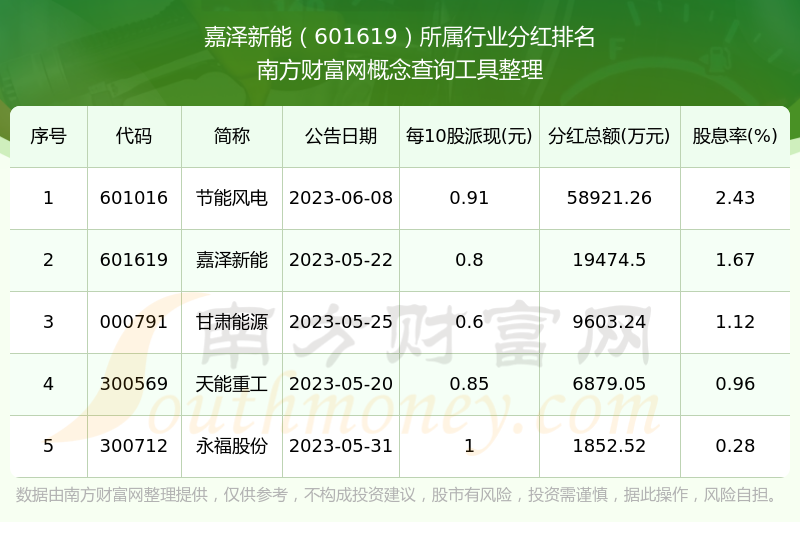Select stock code 000791
The width and height of the screenshot is (800, 544).
click(x=134, y=322)
